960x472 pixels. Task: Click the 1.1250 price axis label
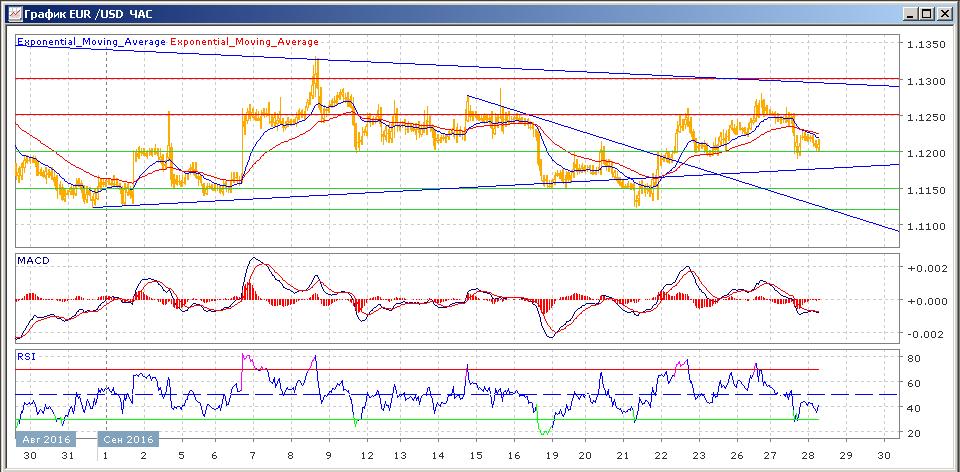point(928,118)
